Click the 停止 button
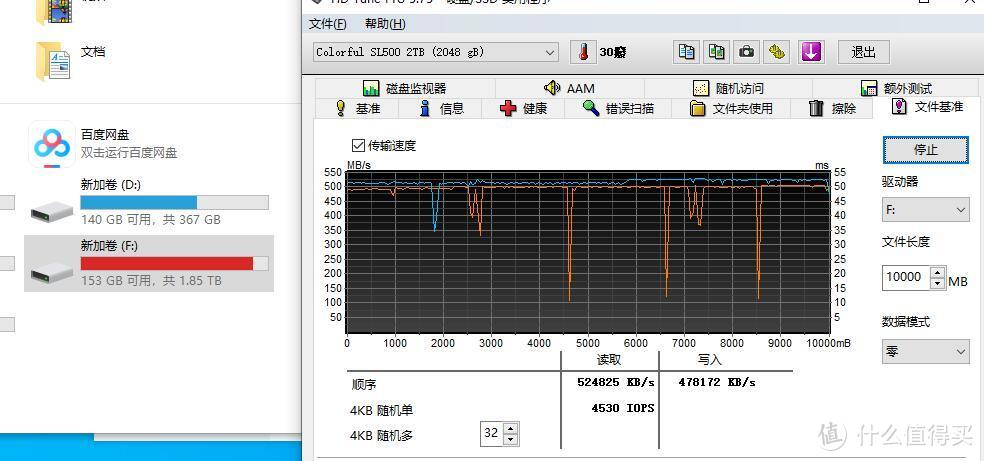This screenshot has height=461, width=984. [x=926, y=150]
